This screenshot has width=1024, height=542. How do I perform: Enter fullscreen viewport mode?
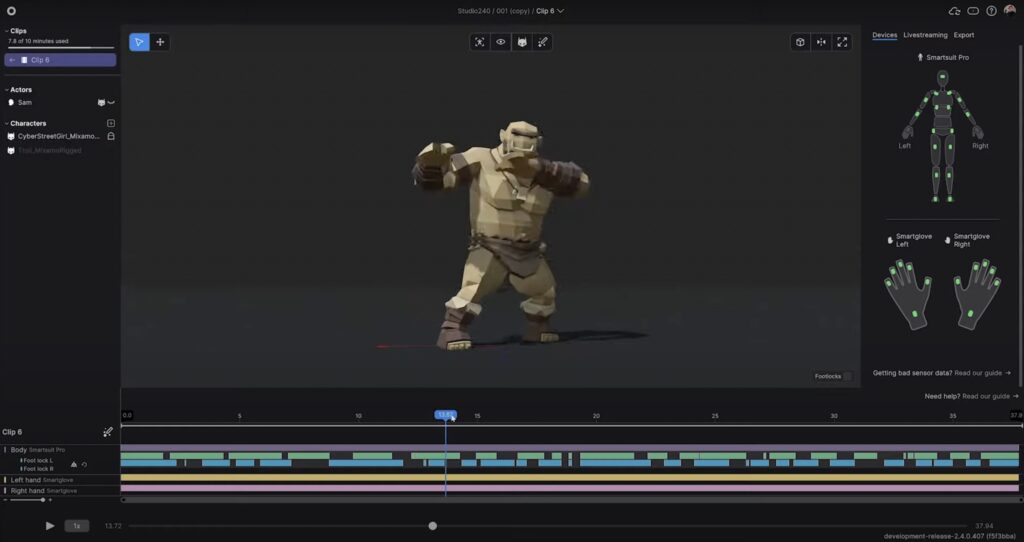tap(842, 42)
